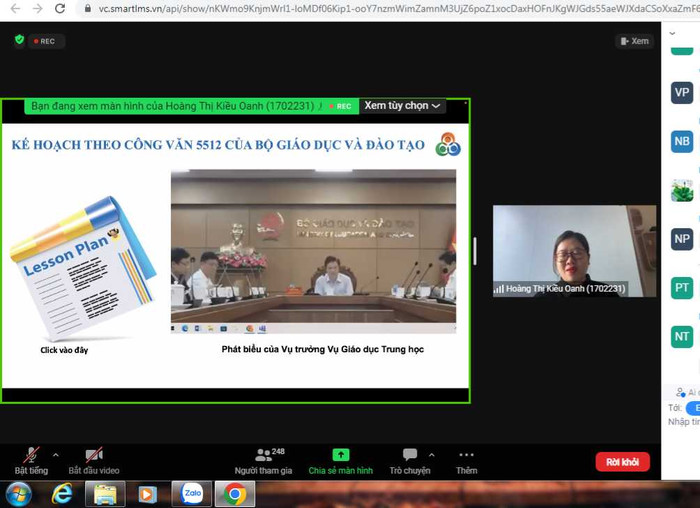This screenshot has height=508, width=700.
Task: Select participant VP avatar in list
Action: coord(682,92)
